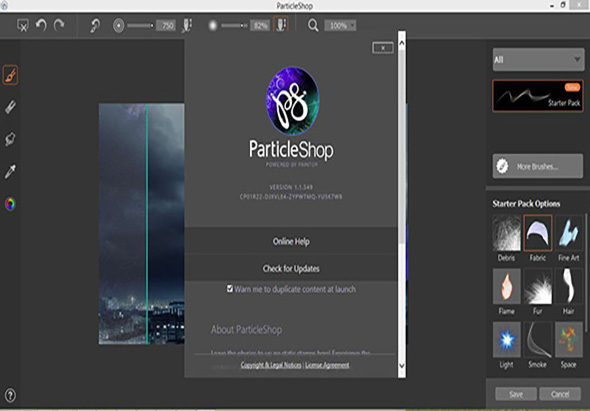590x411 pixels.
Task: Select the eyedropper color picker tool
Action: 11,171
